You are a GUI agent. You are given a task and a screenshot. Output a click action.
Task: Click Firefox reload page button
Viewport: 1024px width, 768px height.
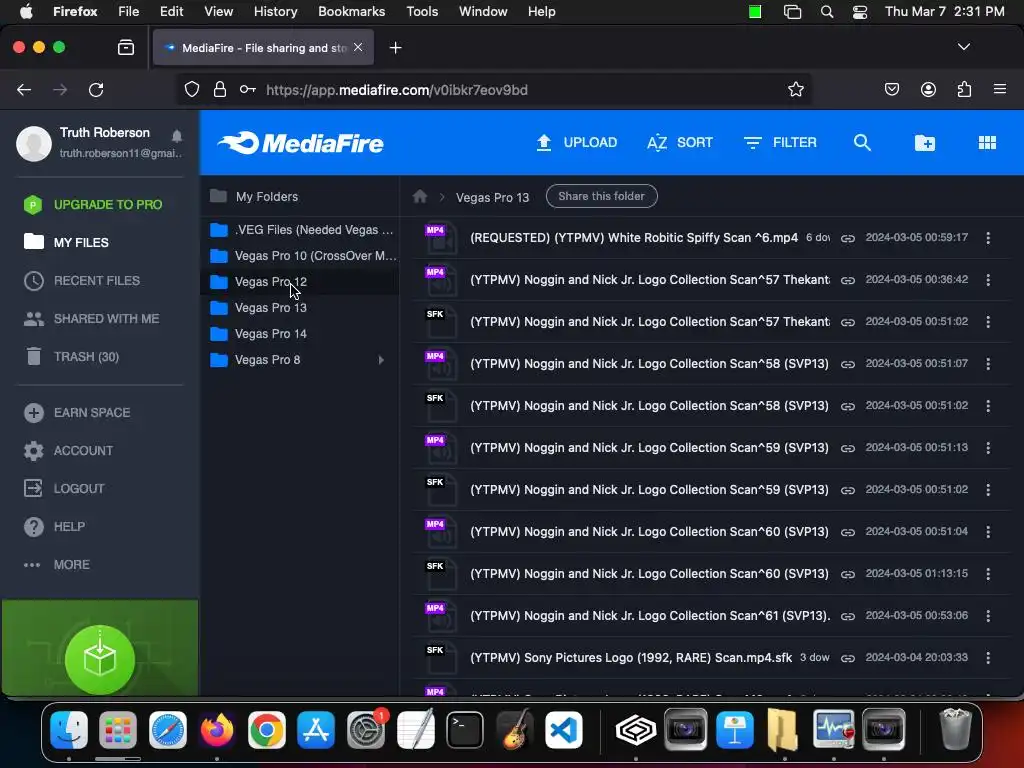point(96,89)
